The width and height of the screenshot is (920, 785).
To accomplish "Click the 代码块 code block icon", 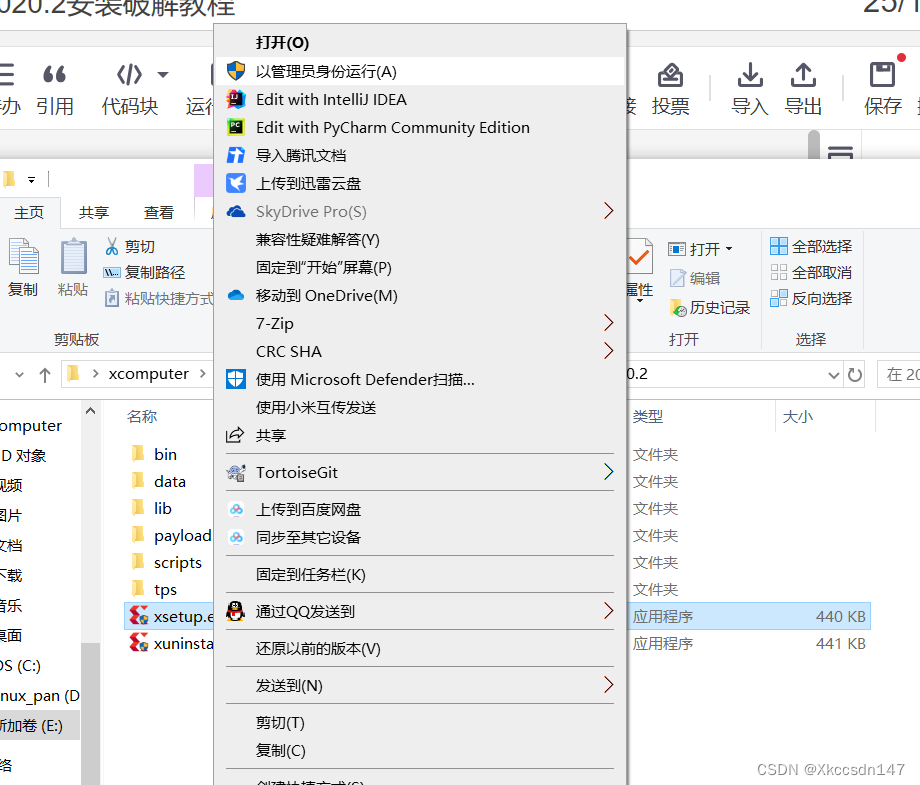I will click(x=129, y=75).
